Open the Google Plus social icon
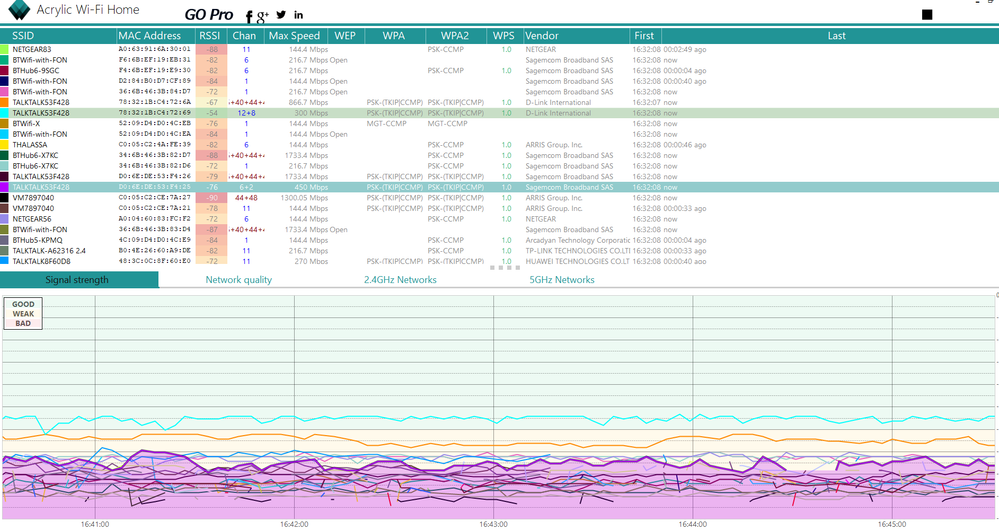Image resolution: width=999 pixels, height=530 pixels. [x=263, y=16]
